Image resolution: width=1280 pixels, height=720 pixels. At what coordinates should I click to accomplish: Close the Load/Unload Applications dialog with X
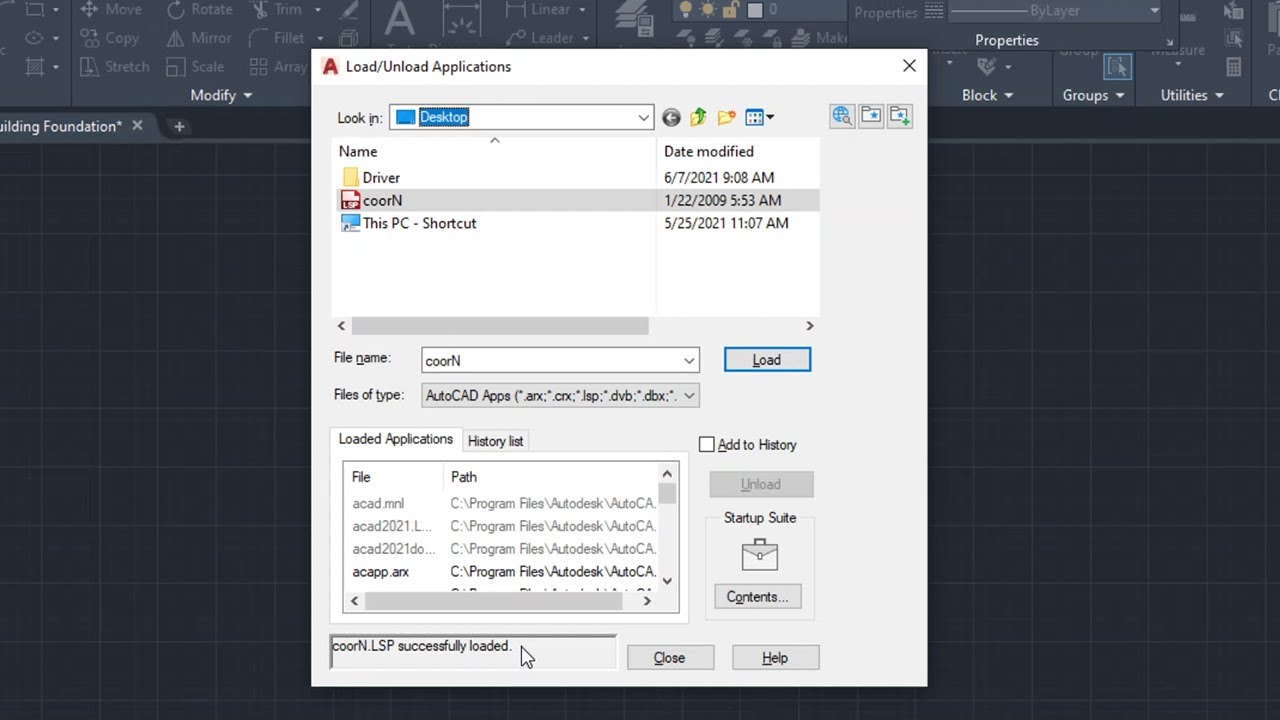pos(909,66)
